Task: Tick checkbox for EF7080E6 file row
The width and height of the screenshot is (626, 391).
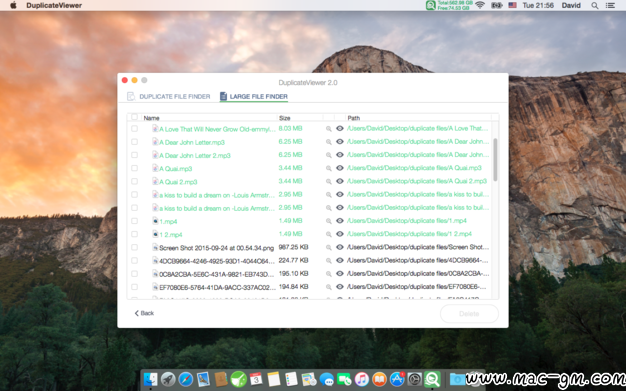Action: pos(135,287)
